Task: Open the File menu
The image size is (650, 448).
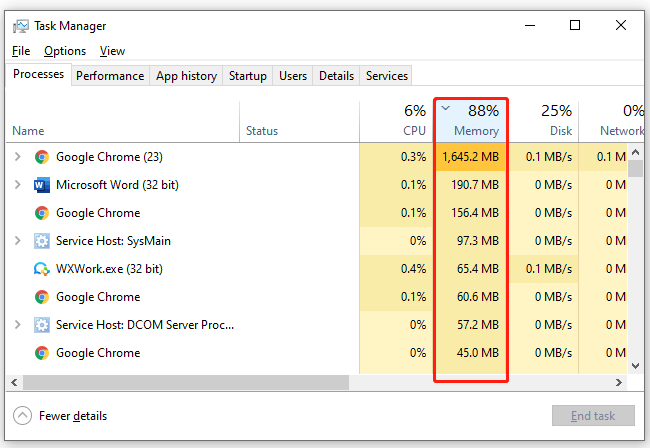Action: pos(21,51)
